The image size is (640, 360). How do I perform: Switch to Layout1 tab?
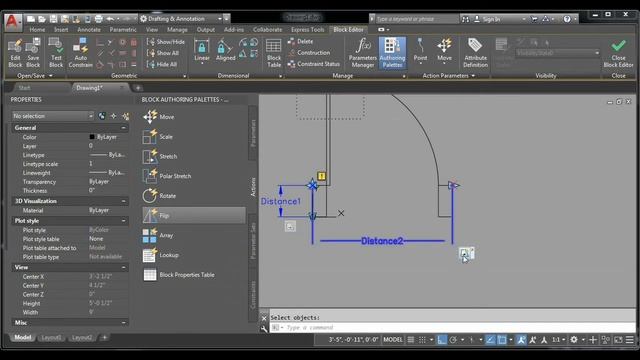point(51,338)
